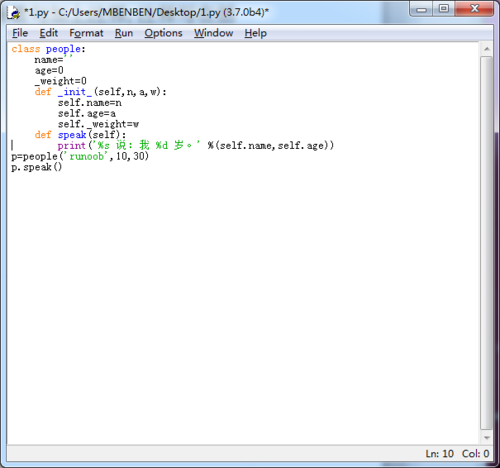Click the 'p.speak()' line of code
500x468 pixels.
(x=37, y=167)
